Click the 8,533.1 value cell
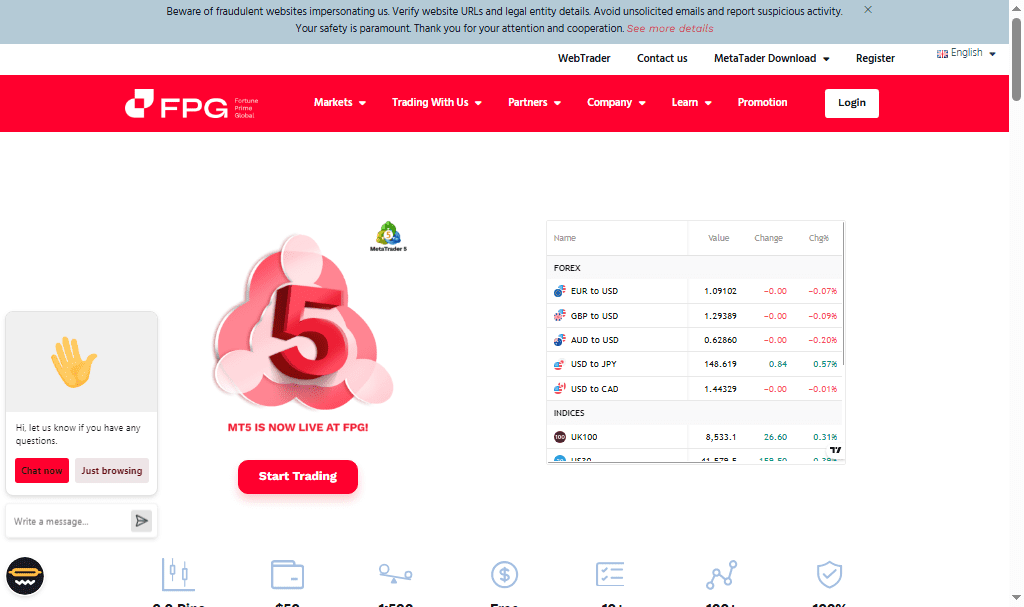 coord(720,437)
